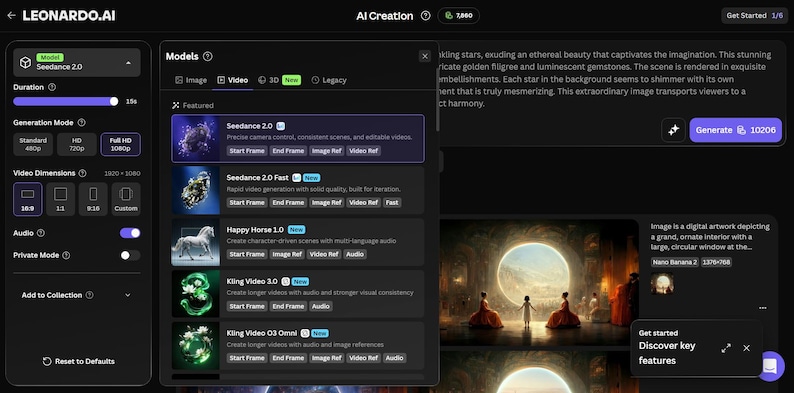Image resolution: width=794 pixels, height=393 pixels.
Task: Select HD 720p generation mode
Action: (76, 144)
